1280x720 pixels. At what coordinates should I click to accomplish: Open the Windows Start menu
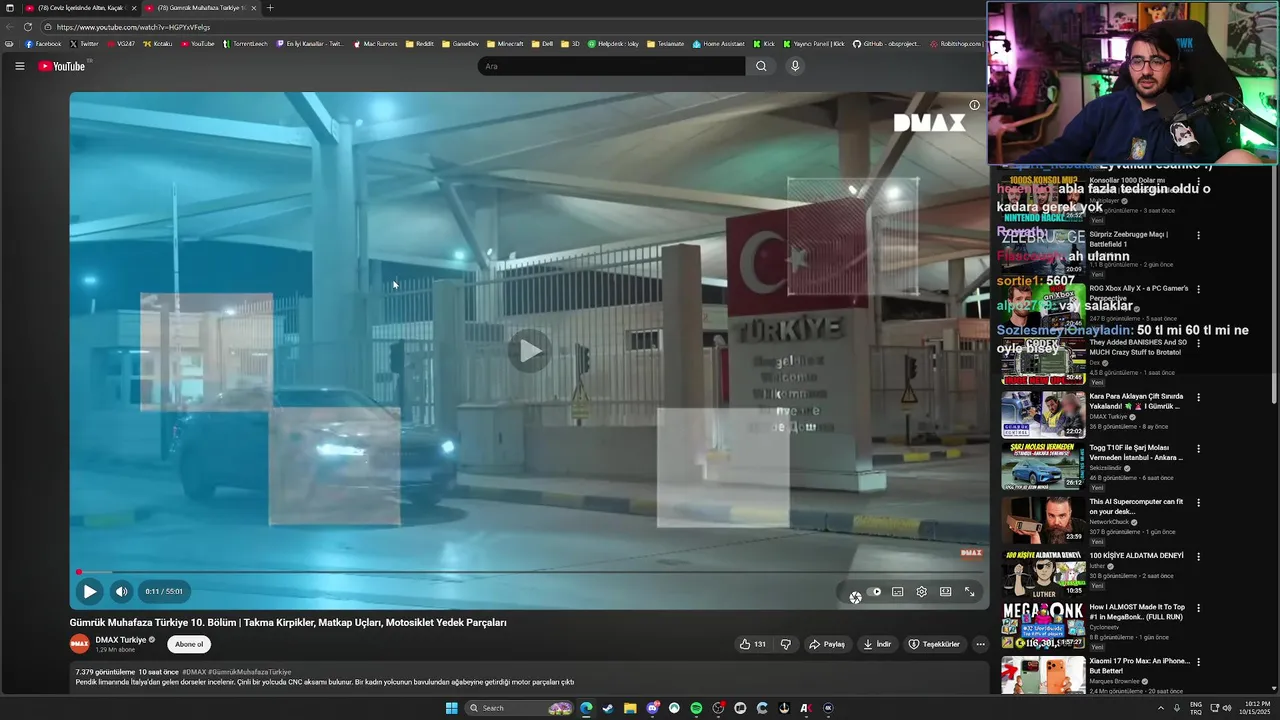(451, 708)
